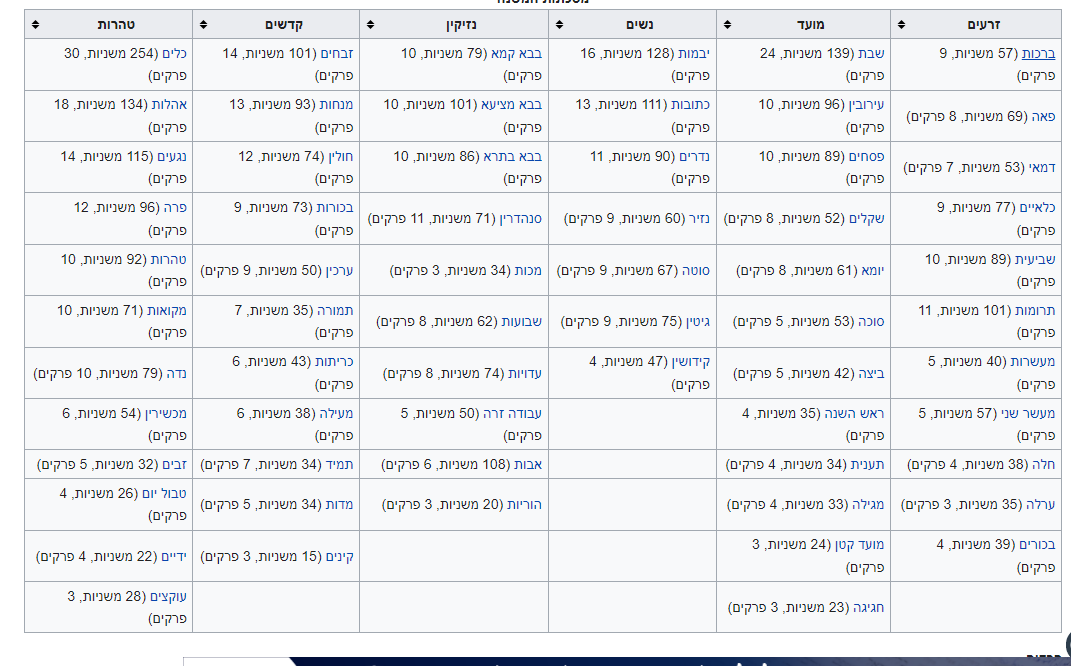Open the יבמות tractate link
Image resolution: width=1071 pixels, height=666 pixels.
(694, 53)
